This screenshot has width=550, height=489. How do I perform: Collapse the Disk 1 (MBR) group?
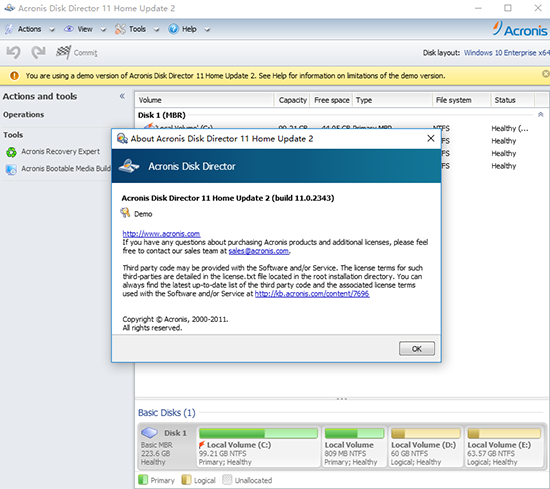[x=541, y=115]
